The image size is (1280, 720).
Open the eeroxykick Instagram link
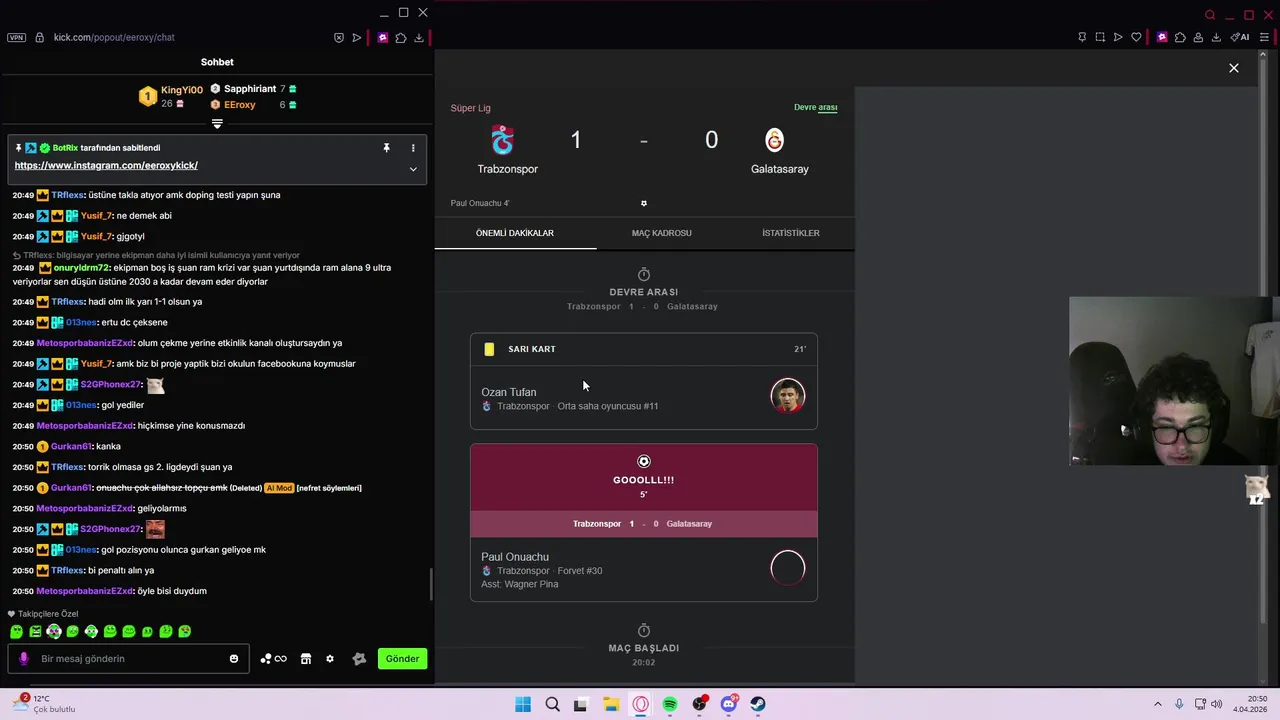click(x=106, y=165)
